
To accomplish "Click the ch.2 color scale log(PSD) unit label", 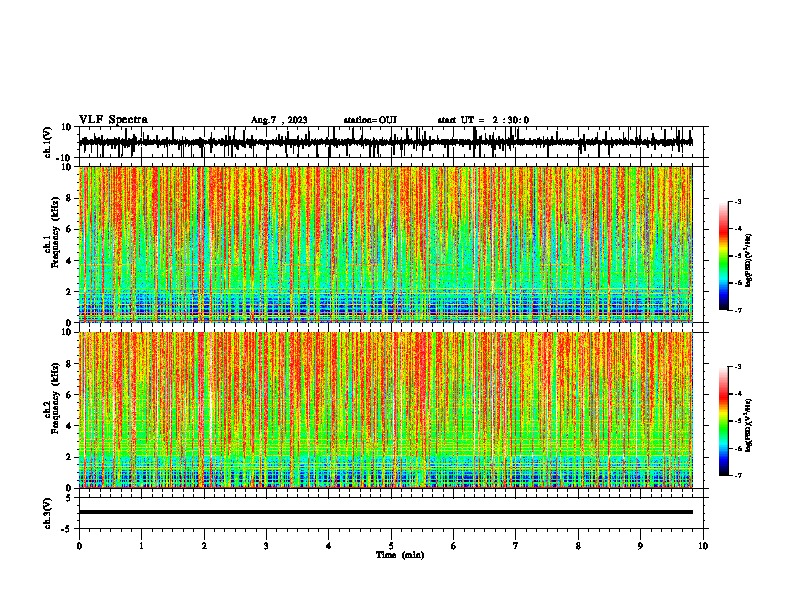I will pos(749,426).
